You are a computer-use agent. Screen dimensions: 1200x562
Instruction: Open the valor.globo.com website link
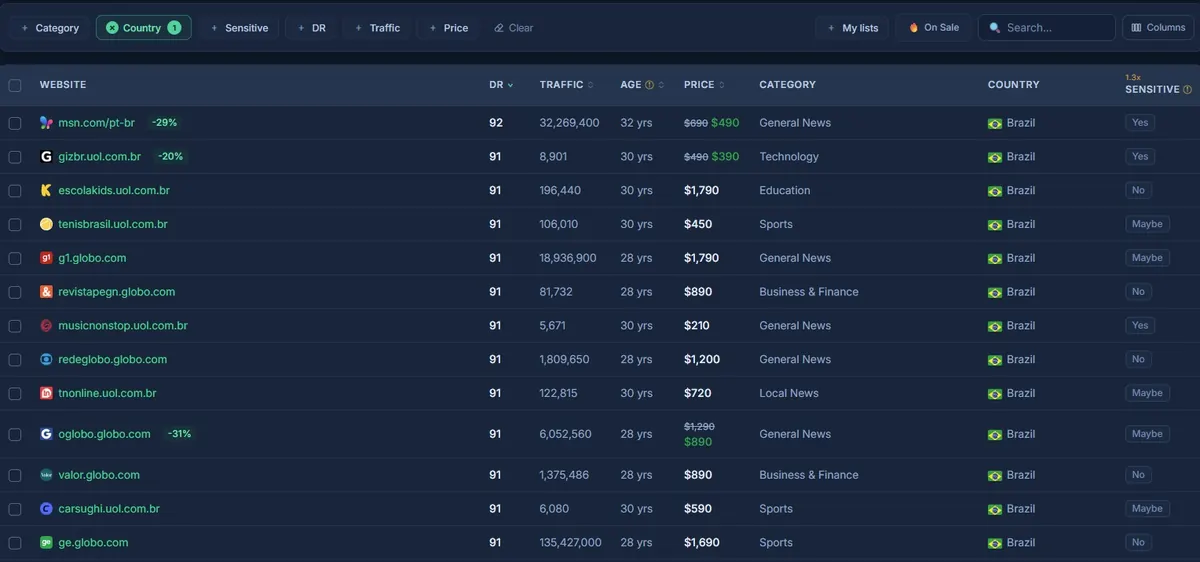99,475
